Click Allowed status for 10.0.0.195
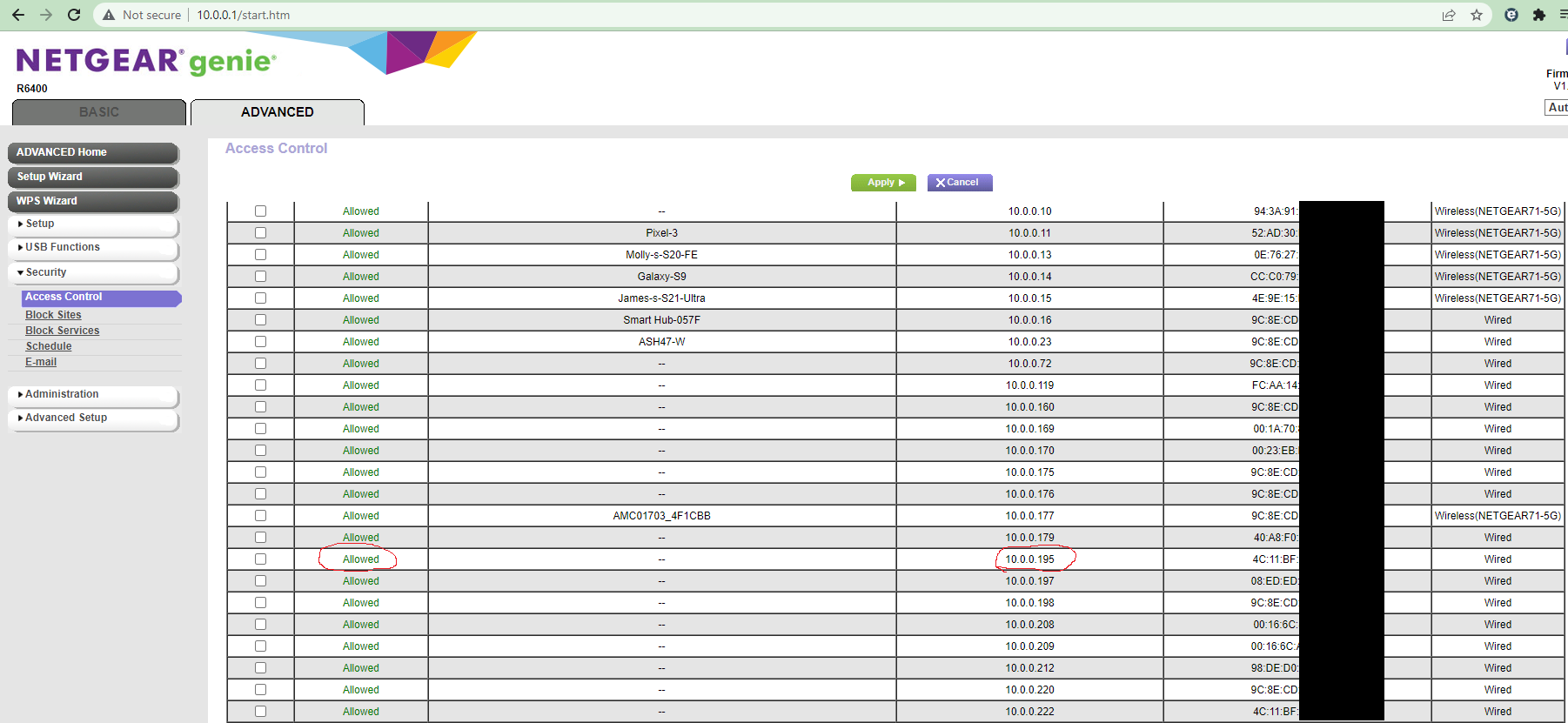 pos(361,559)
